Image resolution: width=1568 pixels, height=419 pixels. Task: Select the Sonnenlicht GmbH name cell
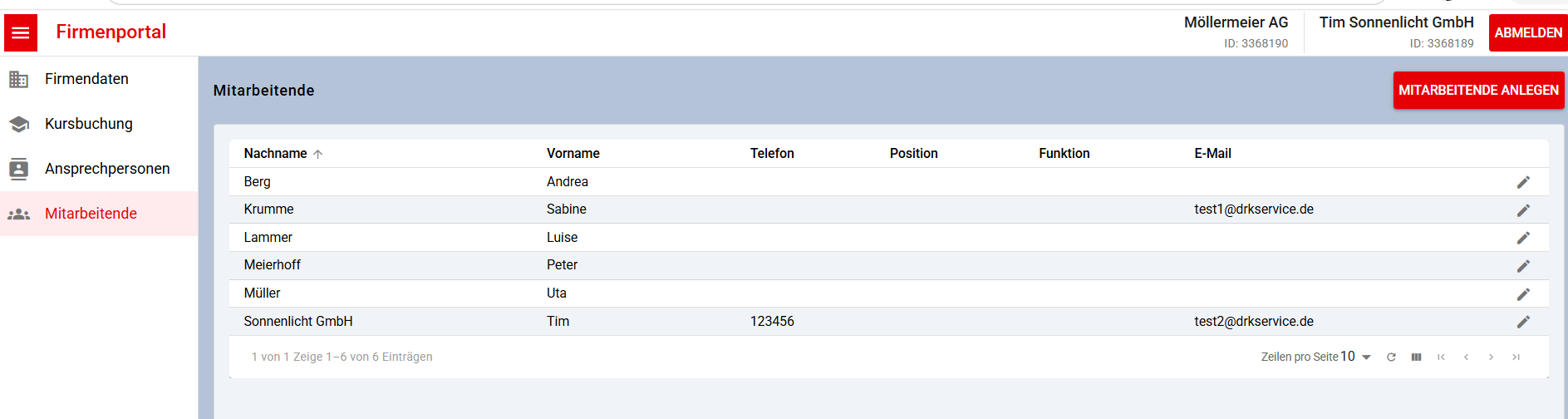point(298,322)
